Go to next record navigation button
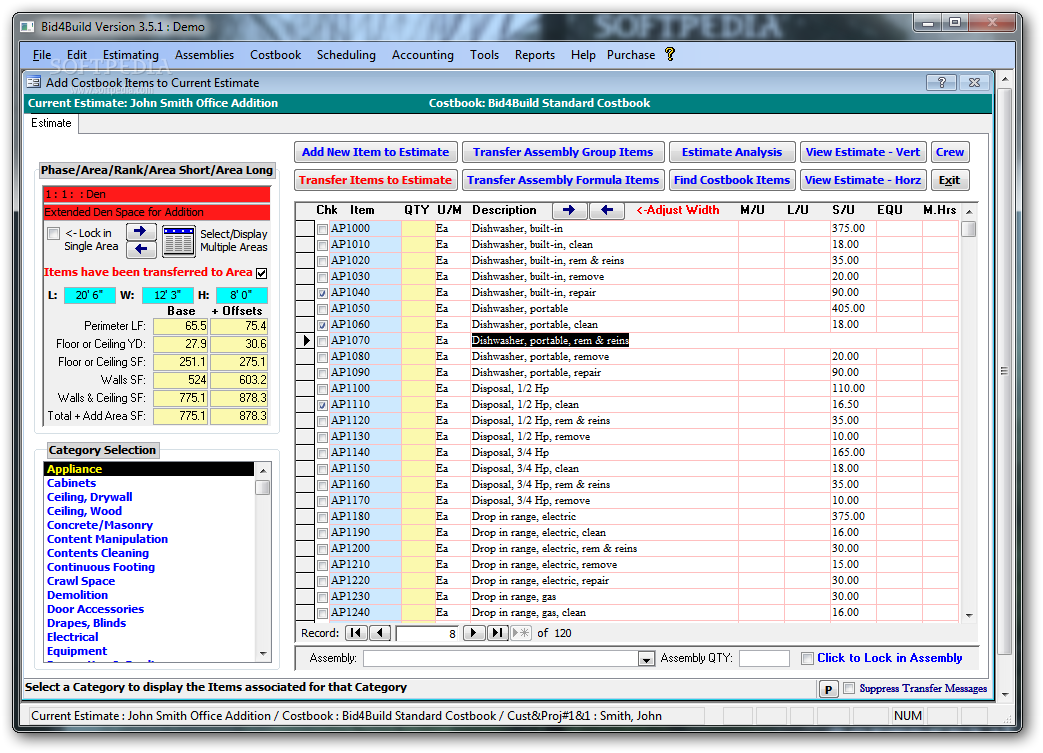 pos(474,633)
